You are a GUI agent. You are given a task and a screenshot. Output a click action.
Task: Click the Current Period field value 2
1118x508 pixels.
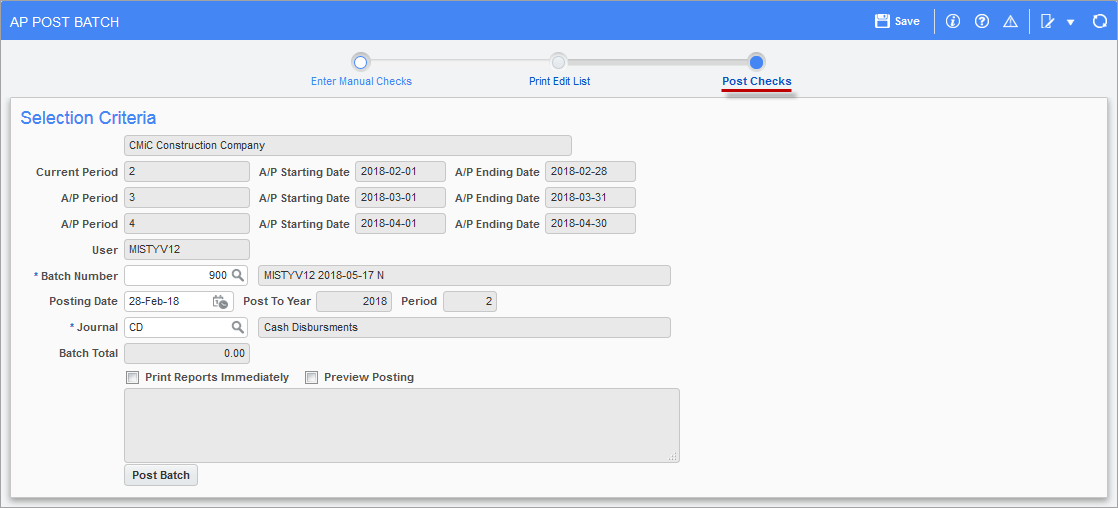(x=187, y=171)
